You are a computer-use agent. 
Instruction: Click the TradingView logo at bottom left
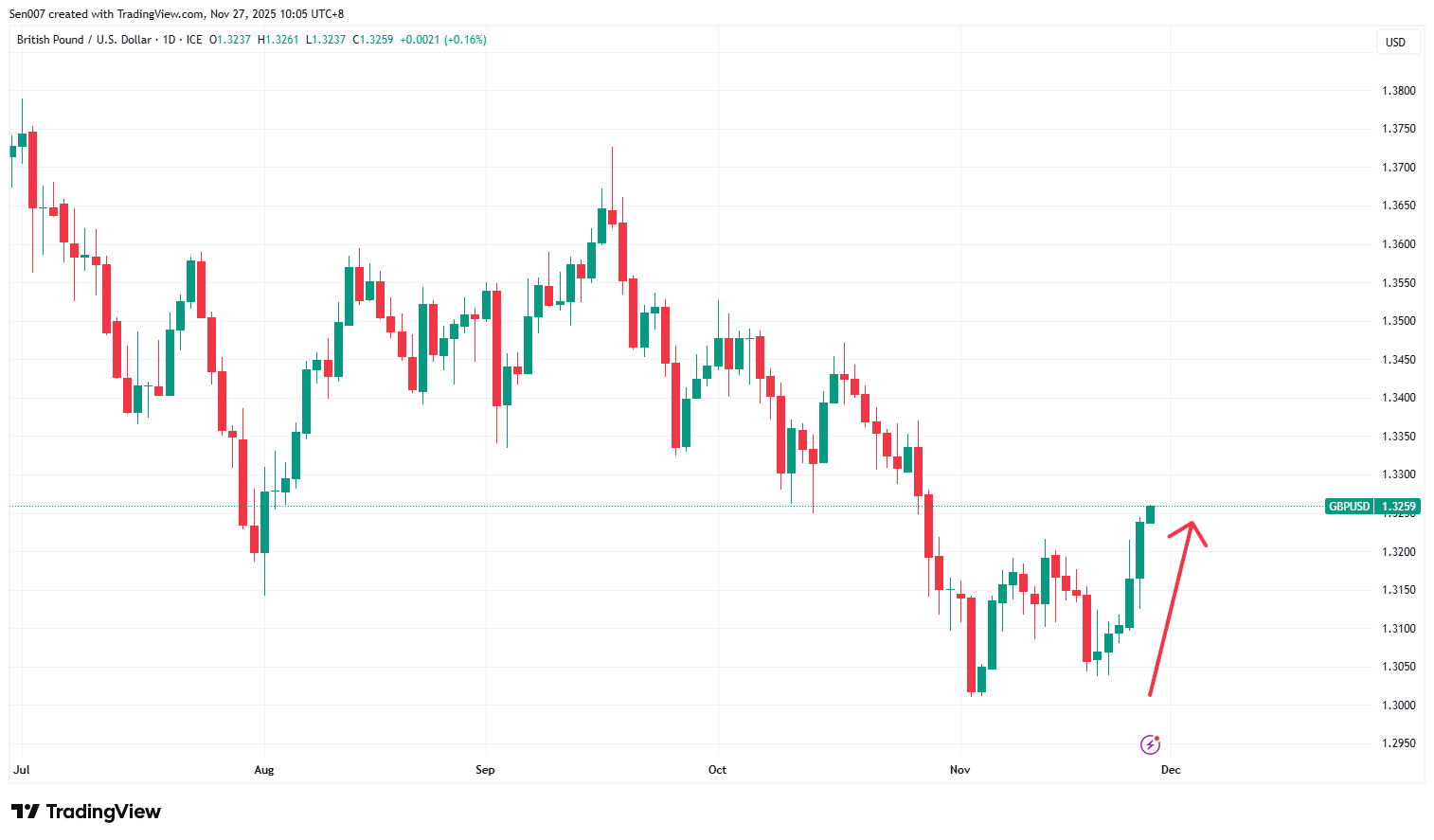click(85, 812)
